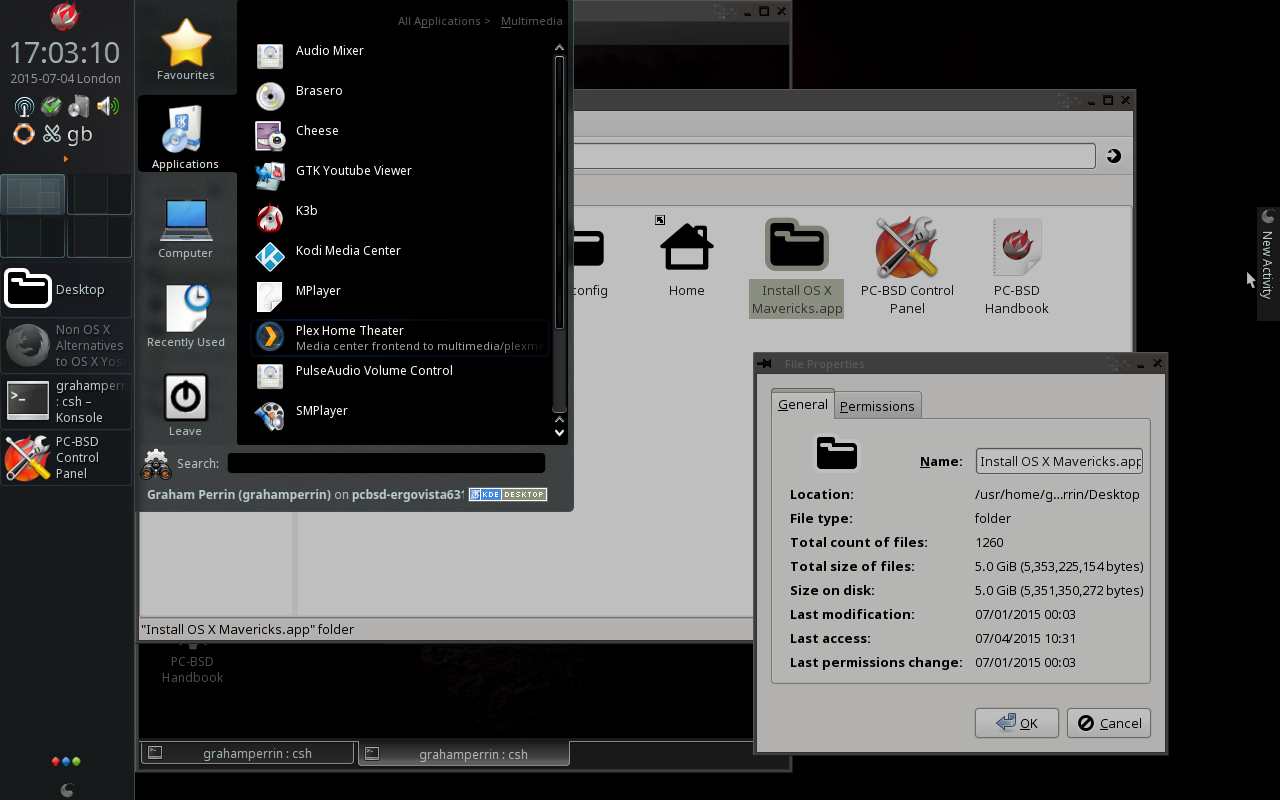Cancel the File Properties dialog
Image resolution: width=1280 pixels, height=800 pixels.
1109,723
